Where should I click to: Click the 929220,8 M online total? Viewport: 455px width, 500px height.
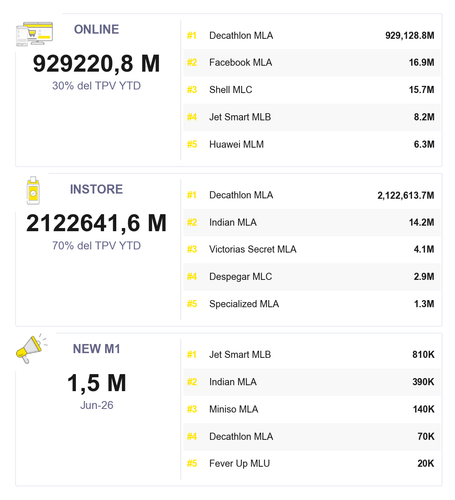[96, 63]
